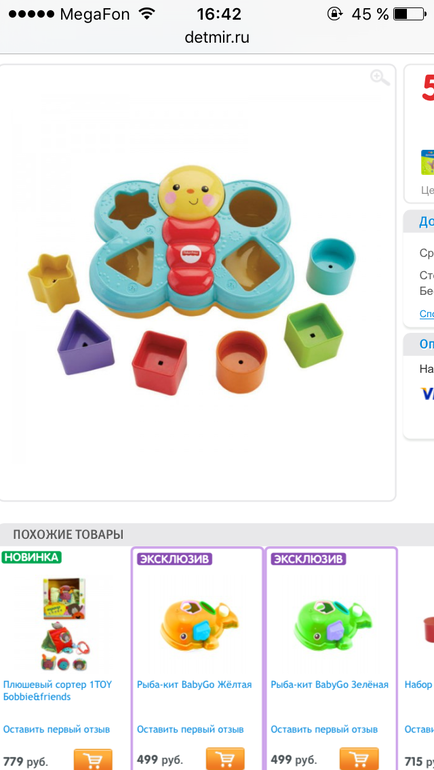Leave first review for green whale
The height and width of the screenshot is (770, 434).
pos(324,729)
